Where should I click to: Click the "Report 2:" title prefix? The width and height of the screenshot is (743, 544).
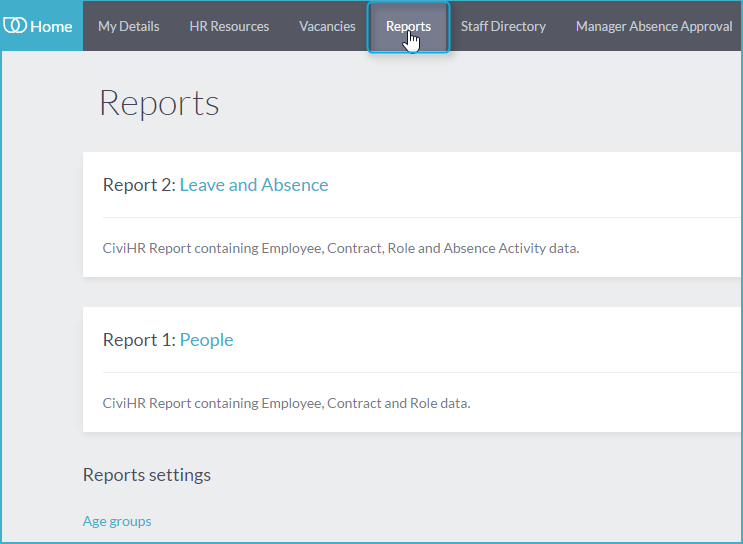(139, 185)
